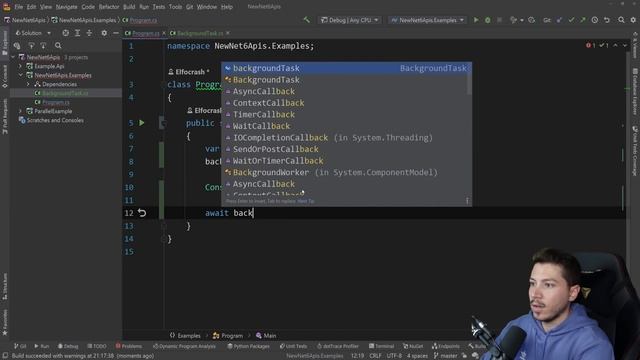The width and height of the screenshot is (640, 360).
Task: Expand the ParallelExample project node
Action: pyautogui.click(x=20, y=111)
